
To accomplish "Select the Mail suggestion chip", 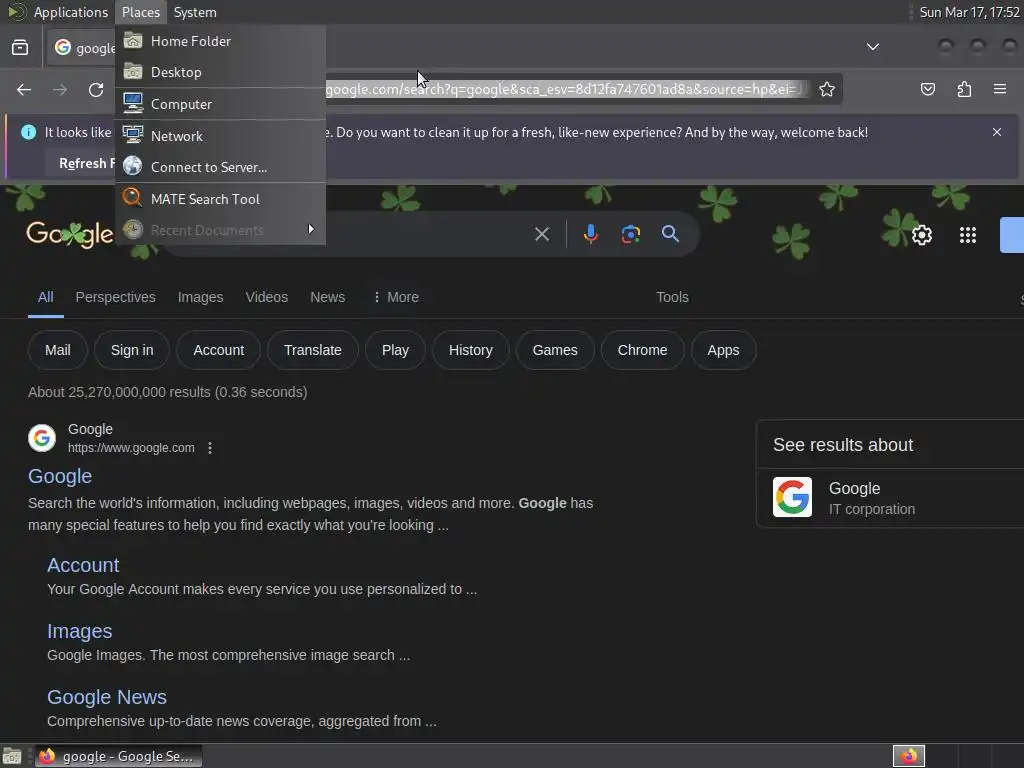I will pos(57,350).
